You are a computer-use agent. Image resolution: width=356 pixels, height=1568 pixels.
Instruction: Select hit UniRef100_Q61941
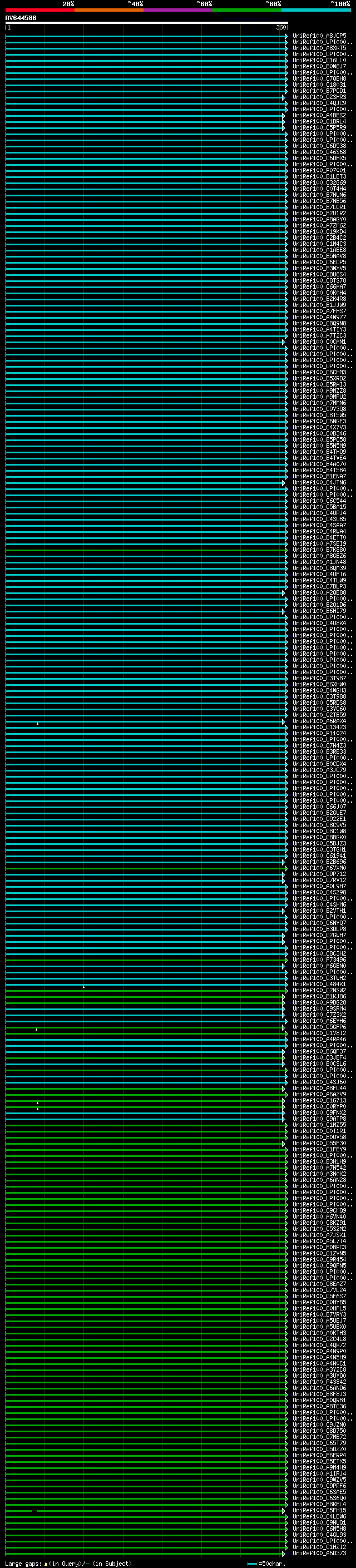point(319,856)
